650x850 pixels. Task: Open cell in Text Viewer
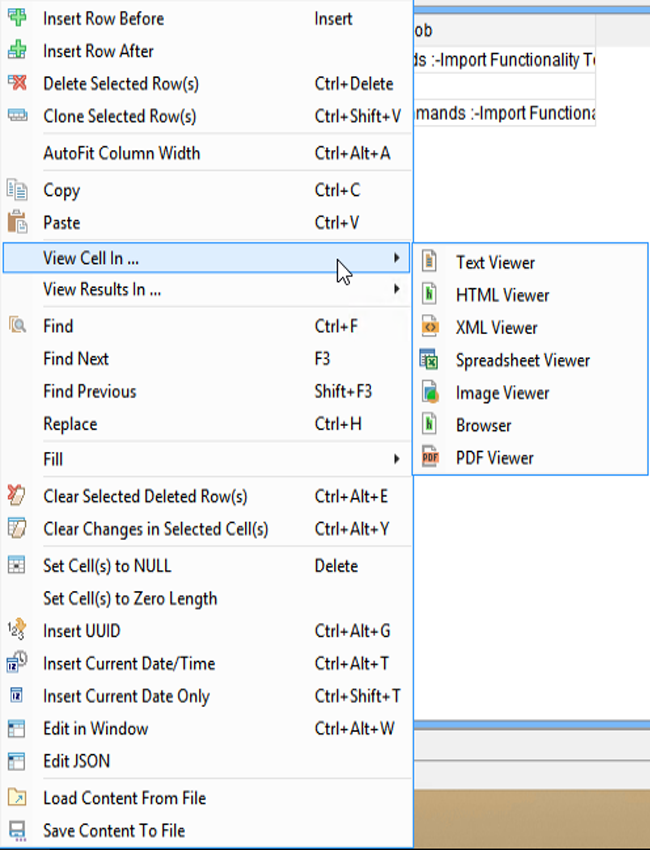(x=495, y=263)
